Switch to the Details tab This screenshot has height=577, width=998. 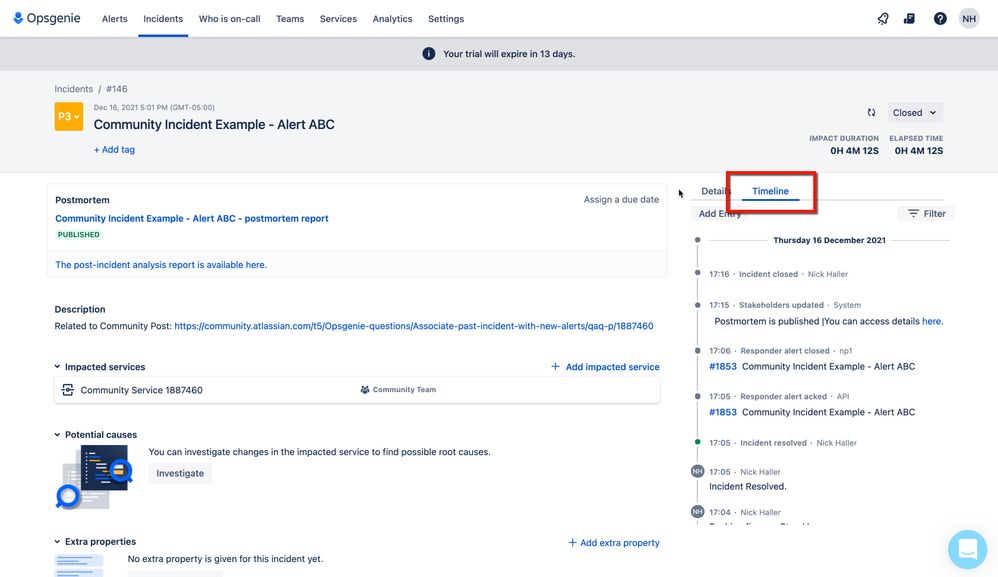[x=715, y=191]
